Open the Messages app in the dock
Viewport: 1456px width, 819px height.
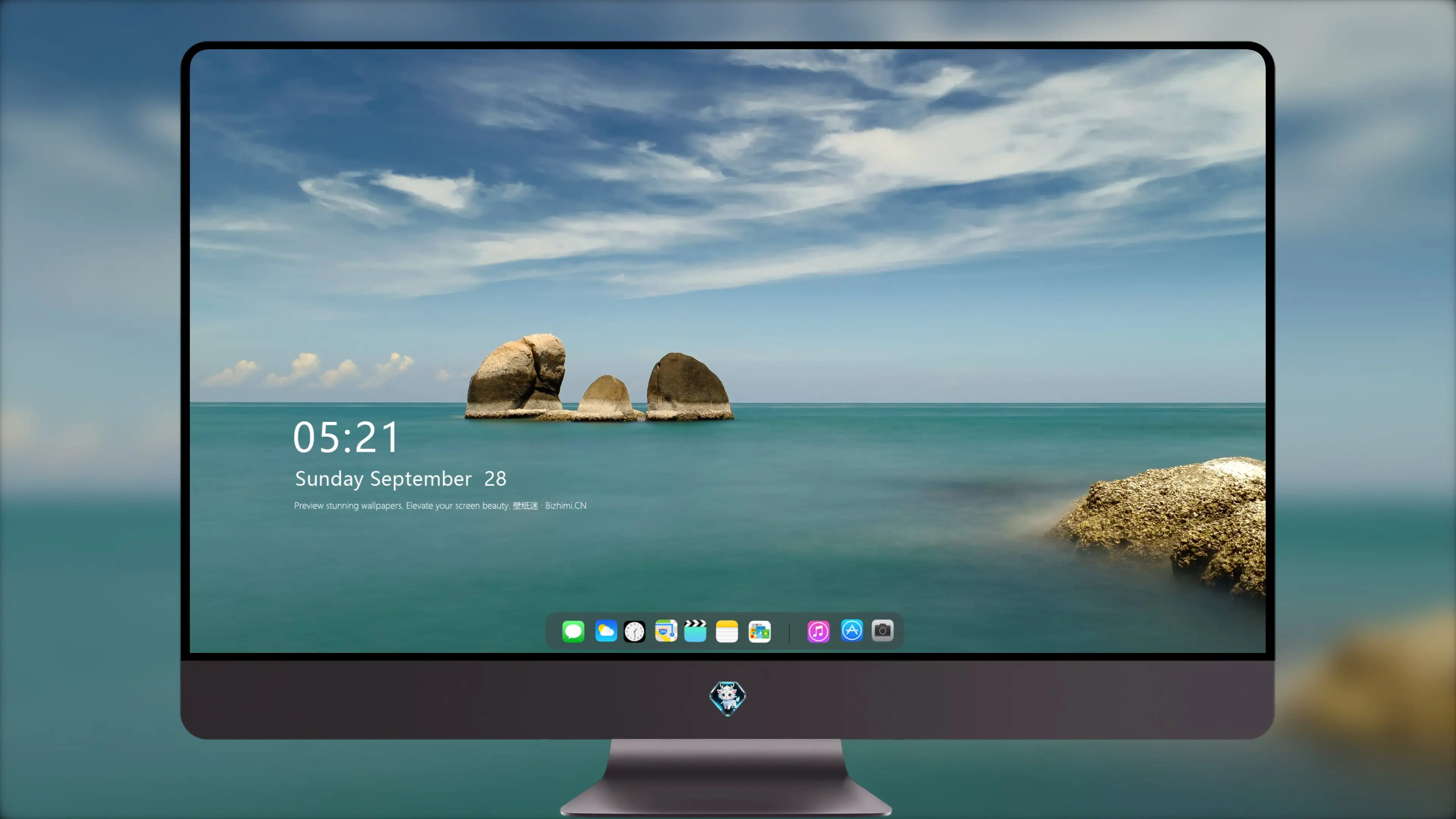(573, 631)
